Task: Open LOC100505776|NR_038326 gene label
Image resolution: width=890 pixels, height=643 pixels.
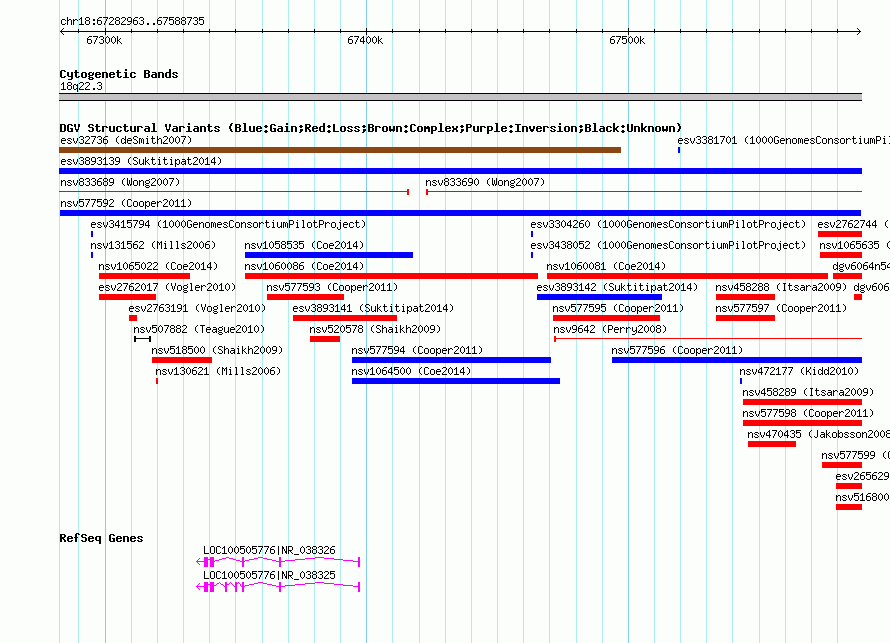Action: [269, 550]
